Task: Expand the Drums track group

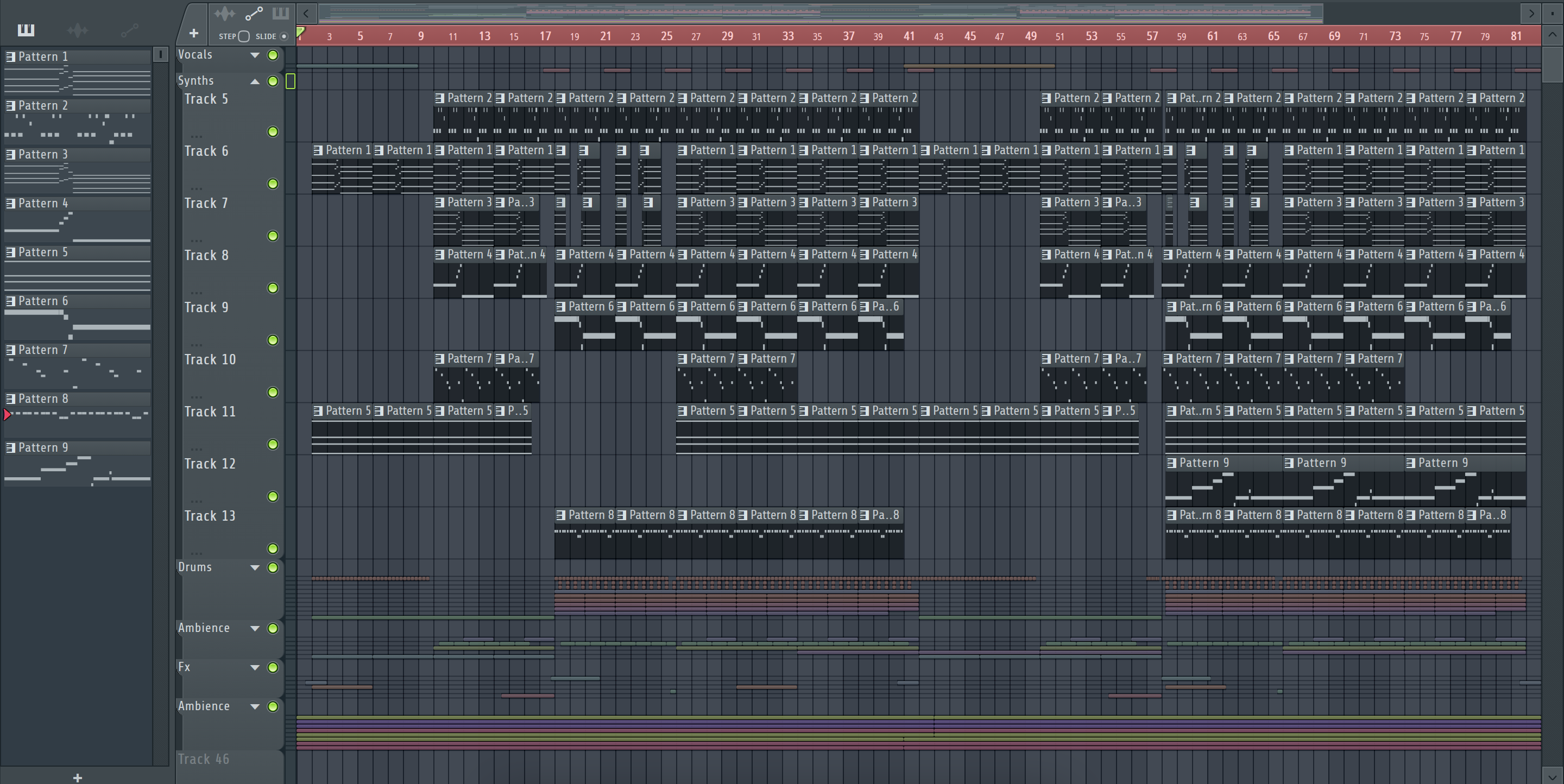Action: click(255, 568)
